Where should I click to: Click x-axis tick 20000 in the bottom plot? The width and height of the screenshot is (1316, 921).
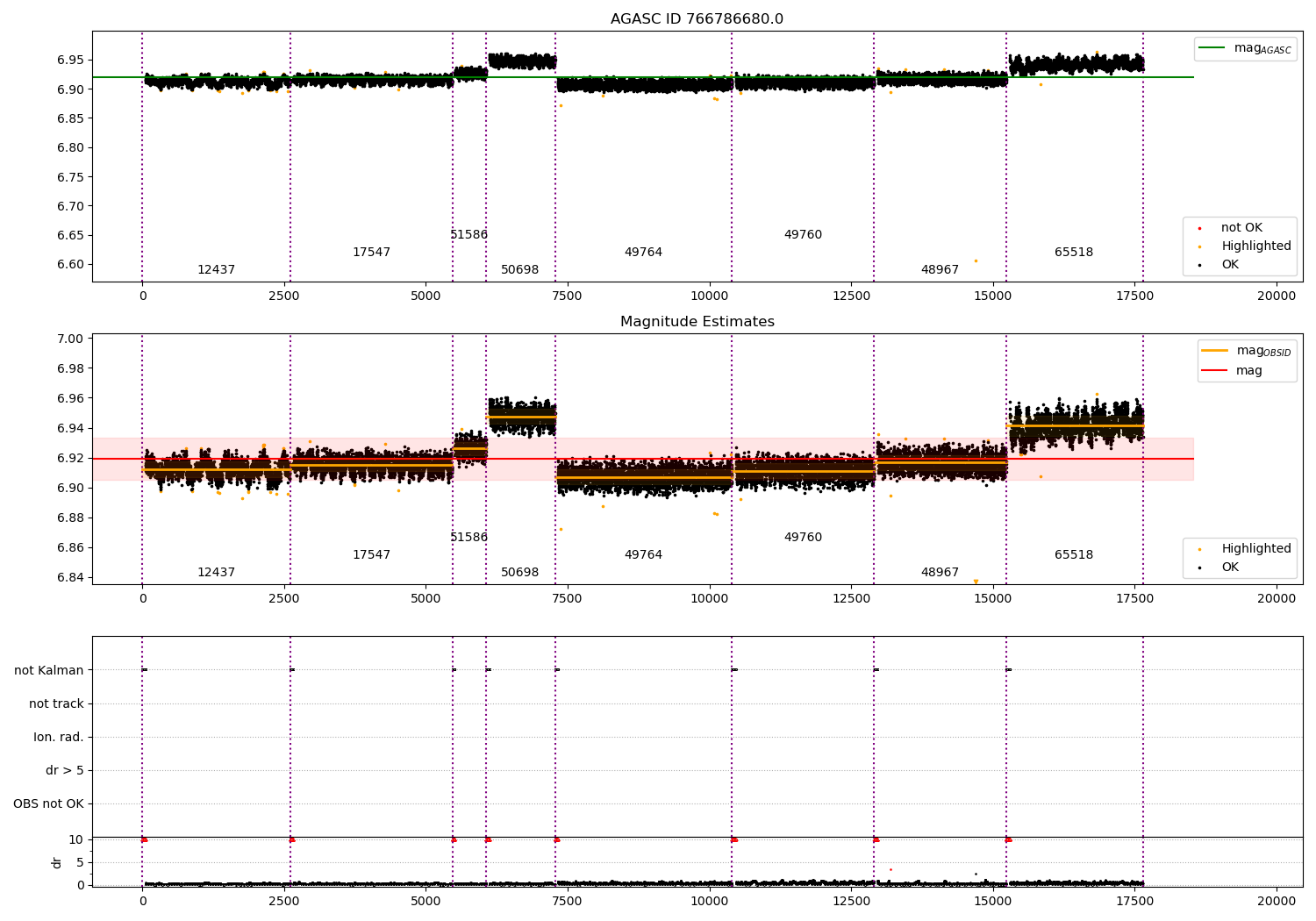click(1276, 901)
